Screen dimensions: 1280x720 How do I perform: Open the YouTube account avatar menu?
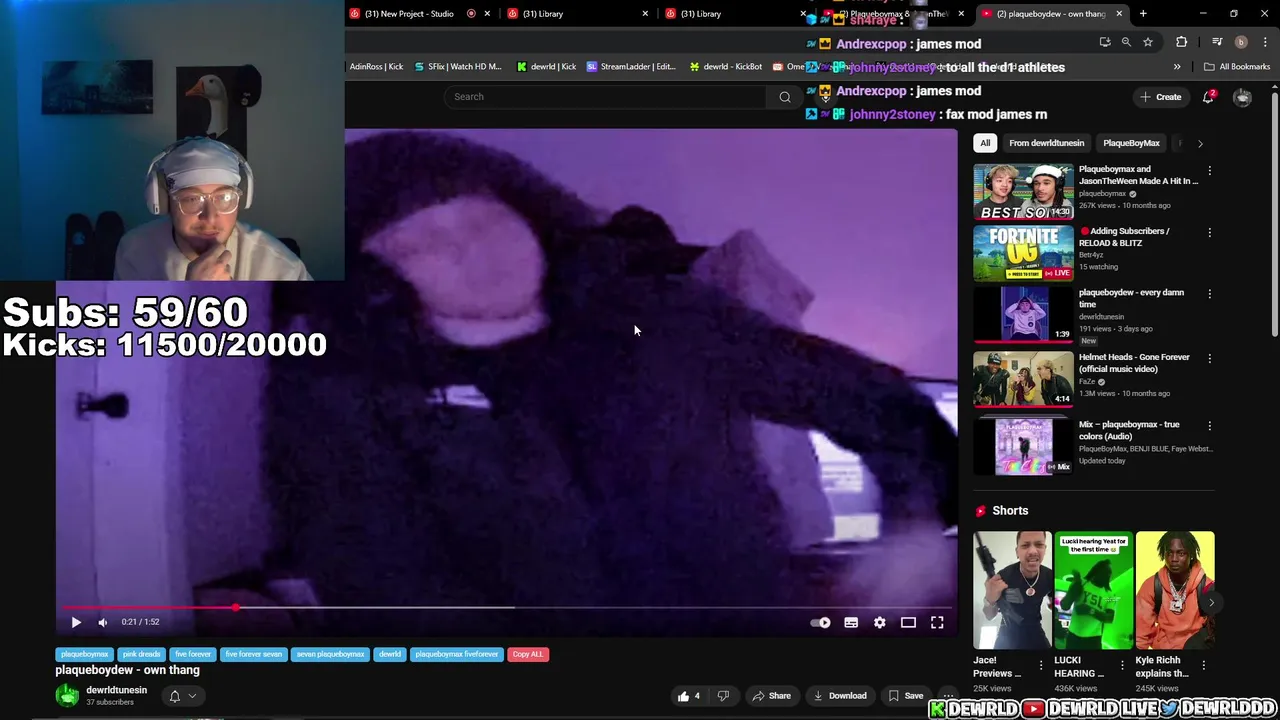pyautogui.click(x=1242, y=97)
